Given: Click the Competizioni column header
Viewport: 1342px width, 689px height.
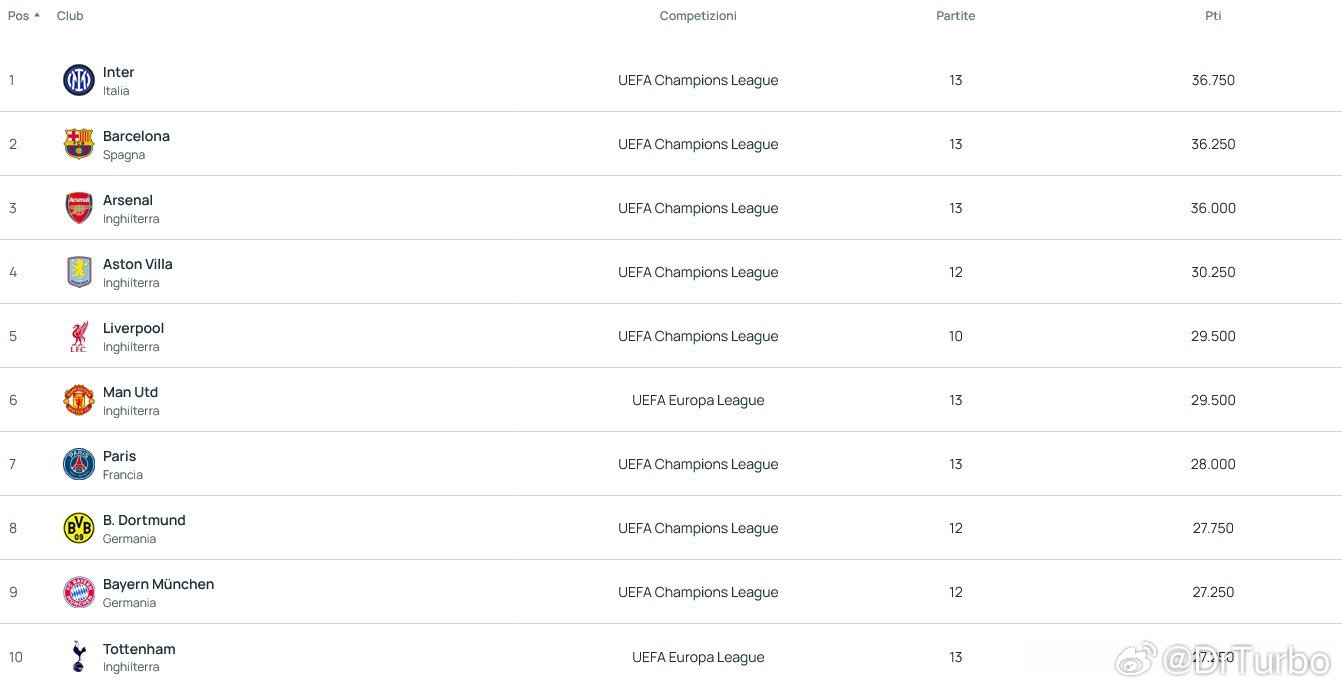Looking at the screenshot, I should click(698, 16).
